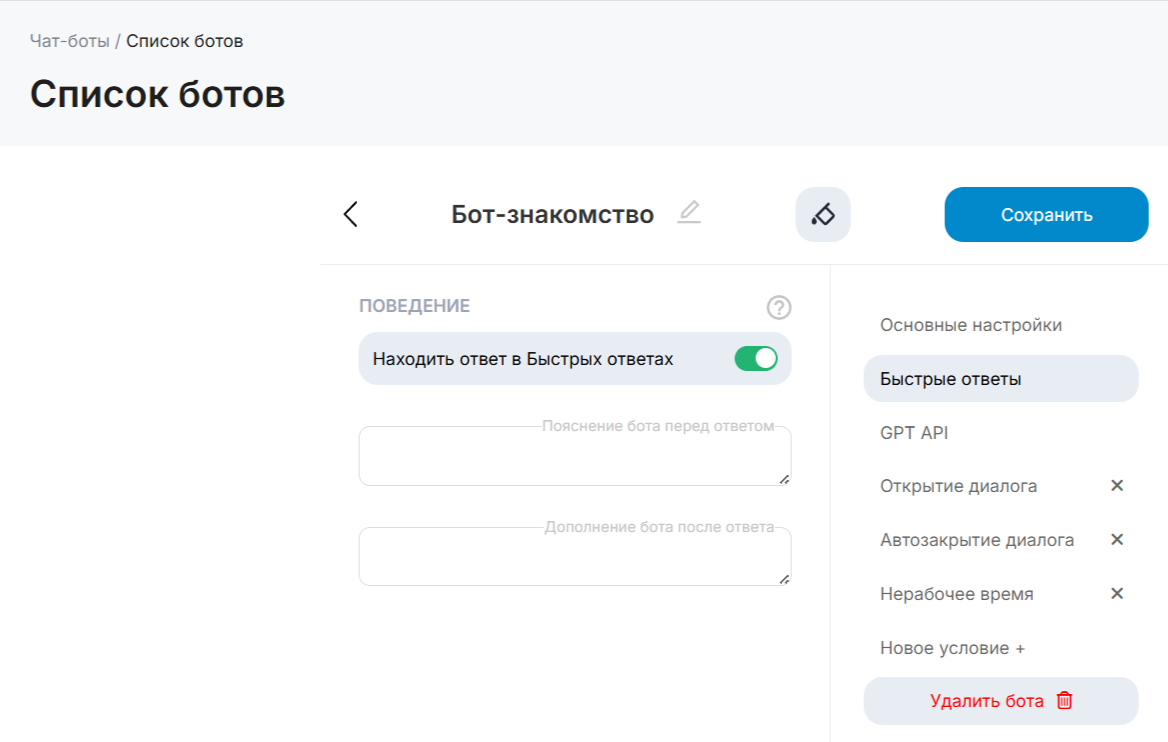The image size is (1168, 742).
Task: Remove the Автозакрытие диалога condition with X
Action: pyautogui.click(x=1117, y=540)
